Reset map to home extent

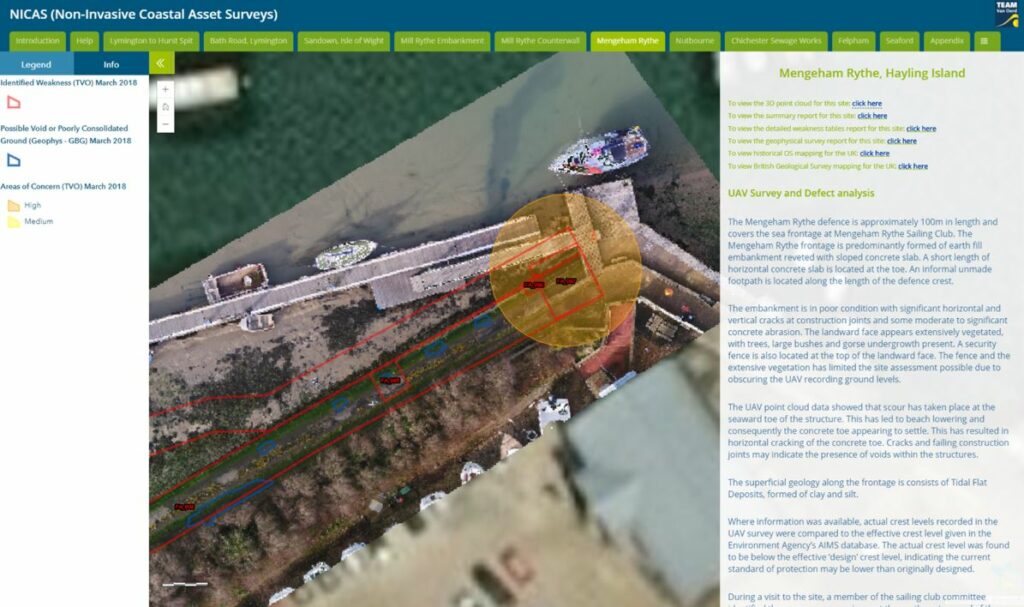(x=165, y=107)
